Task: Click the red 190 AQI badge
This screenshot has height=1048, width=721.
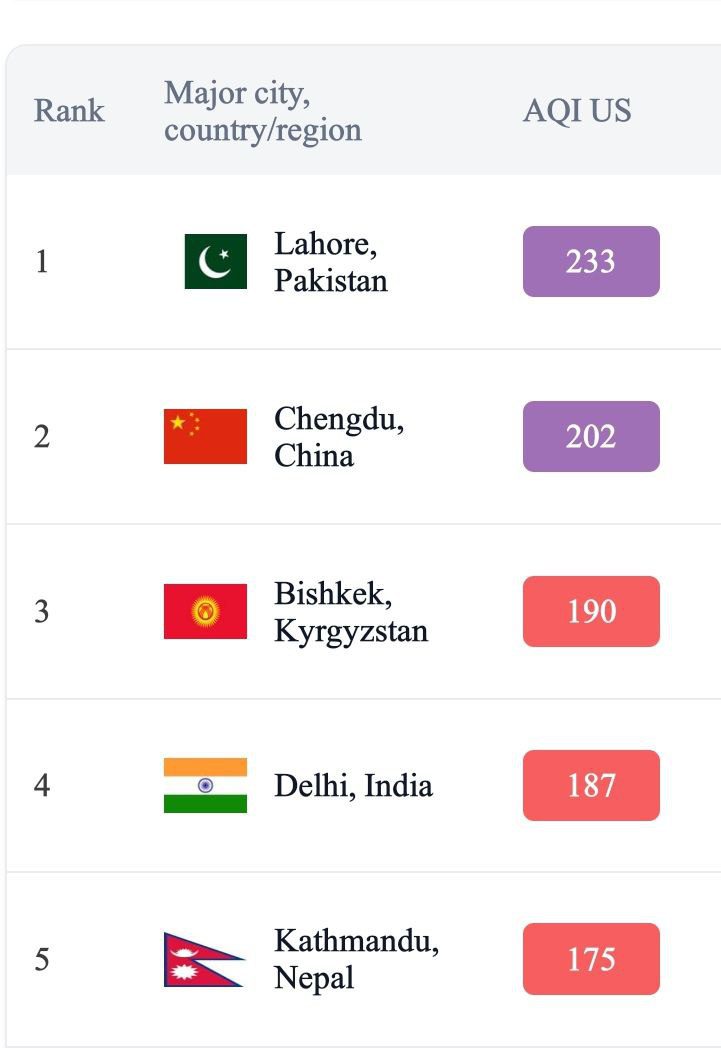Action: point(591,611)
